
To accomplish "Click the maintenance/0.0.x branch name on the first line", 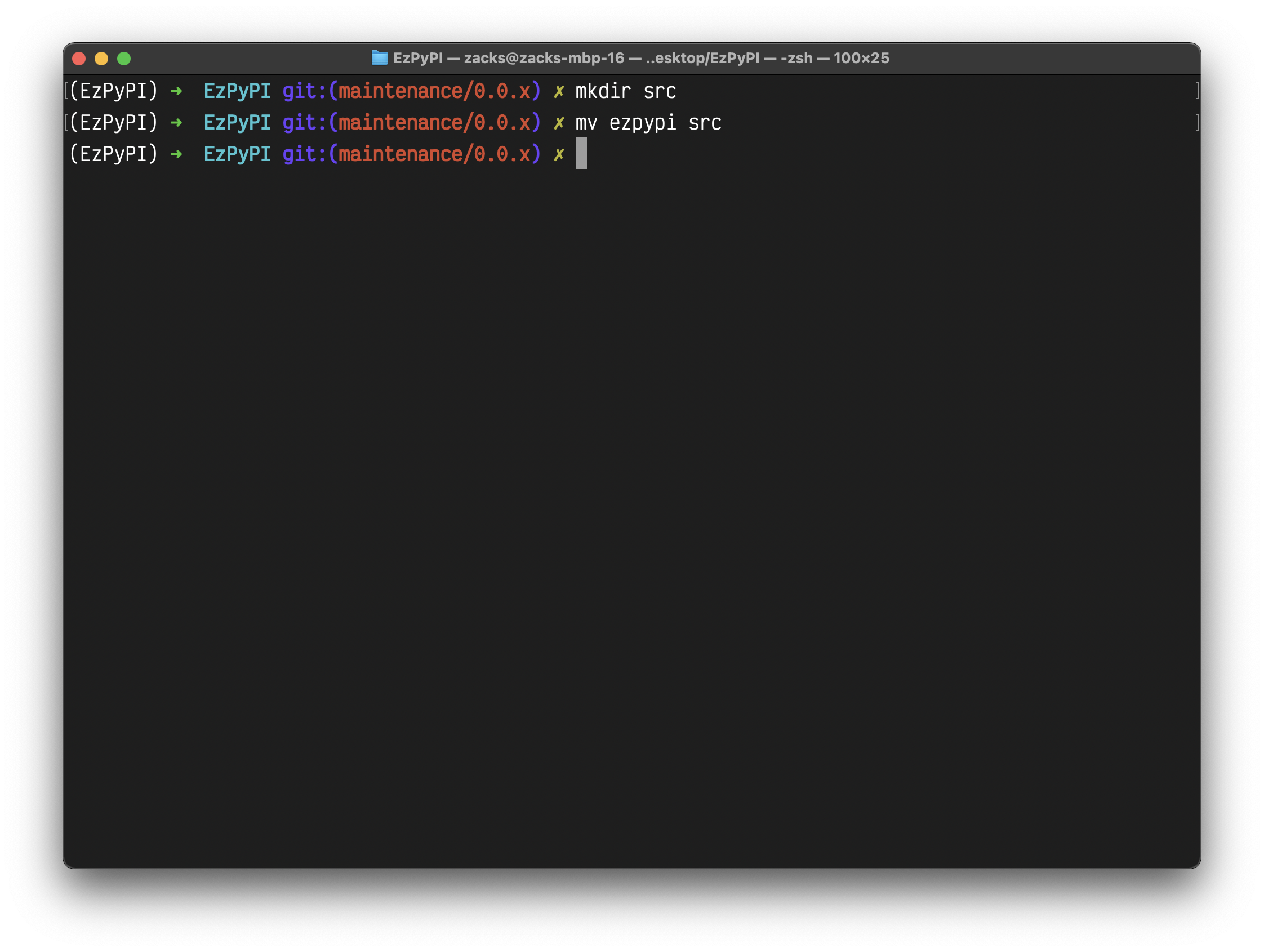I will pos(434,91).
